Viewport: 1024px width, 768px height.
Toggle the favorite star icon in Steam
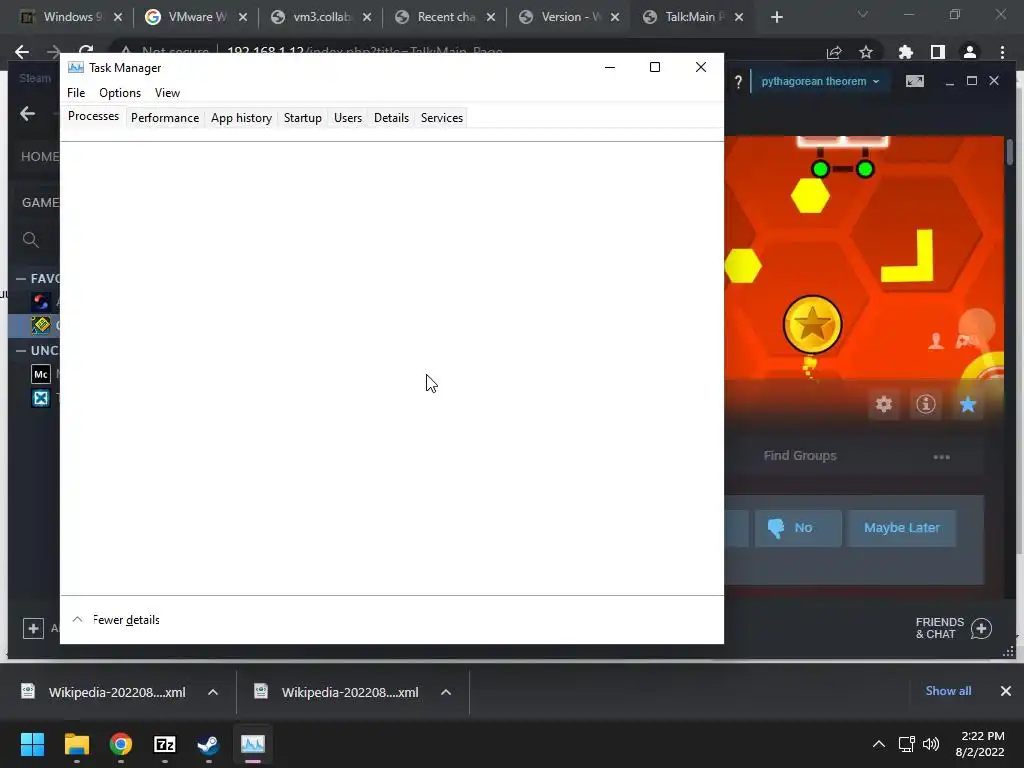(x=968, y=404)
